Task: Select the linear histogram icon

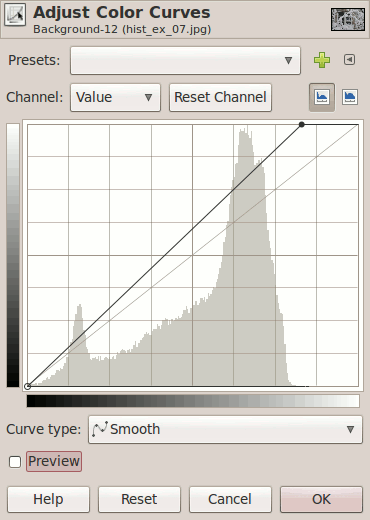Action: click(x=322, y=97)
